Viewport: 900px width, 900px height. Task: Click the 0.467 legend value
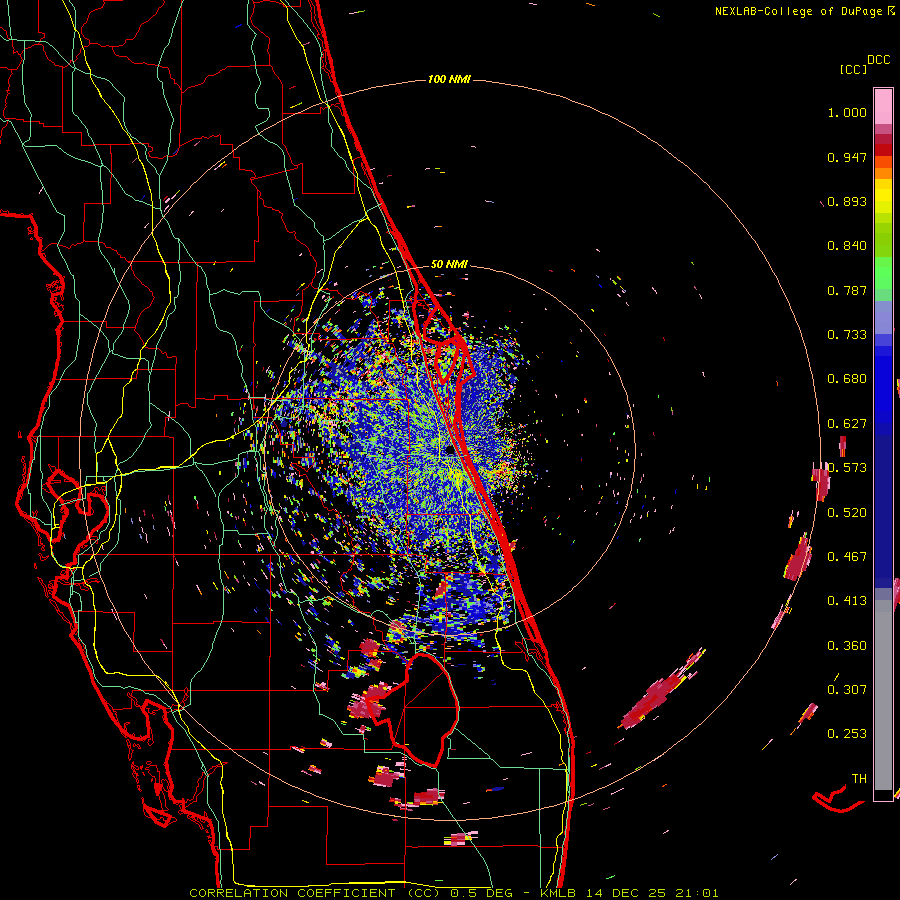(847, 557)
